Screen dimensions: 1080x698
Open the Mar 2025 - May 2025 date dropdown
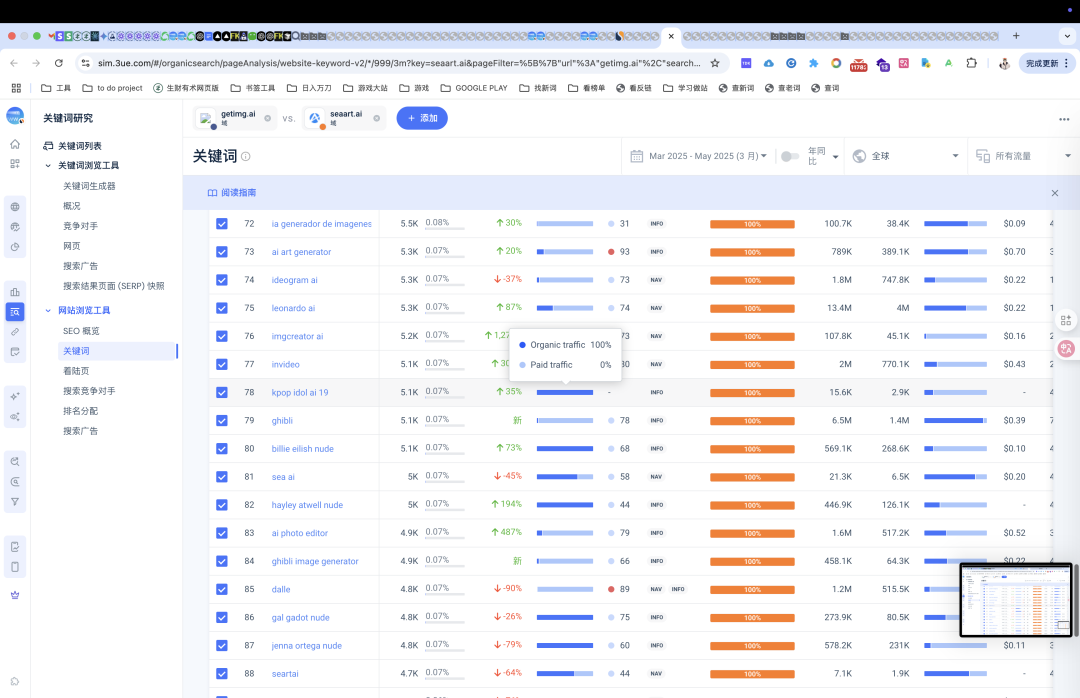(708, 156)
